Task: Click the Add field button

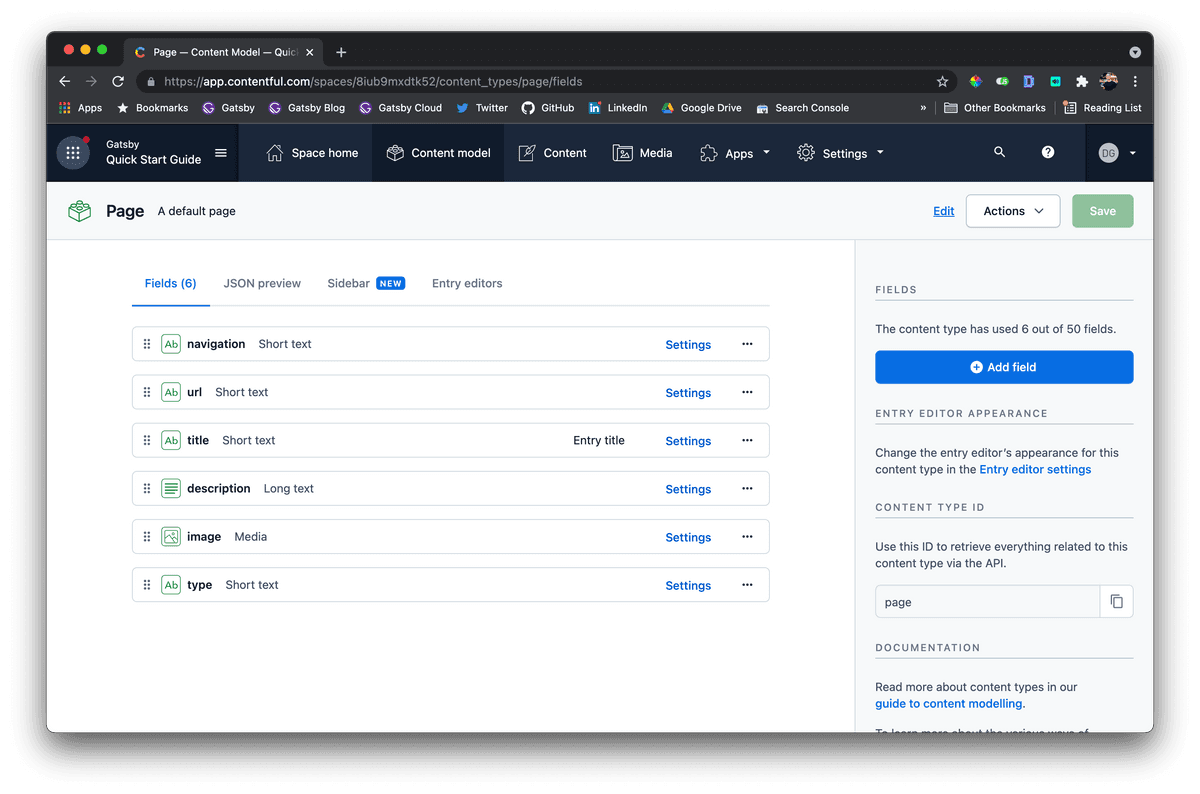Action: 1003,367
